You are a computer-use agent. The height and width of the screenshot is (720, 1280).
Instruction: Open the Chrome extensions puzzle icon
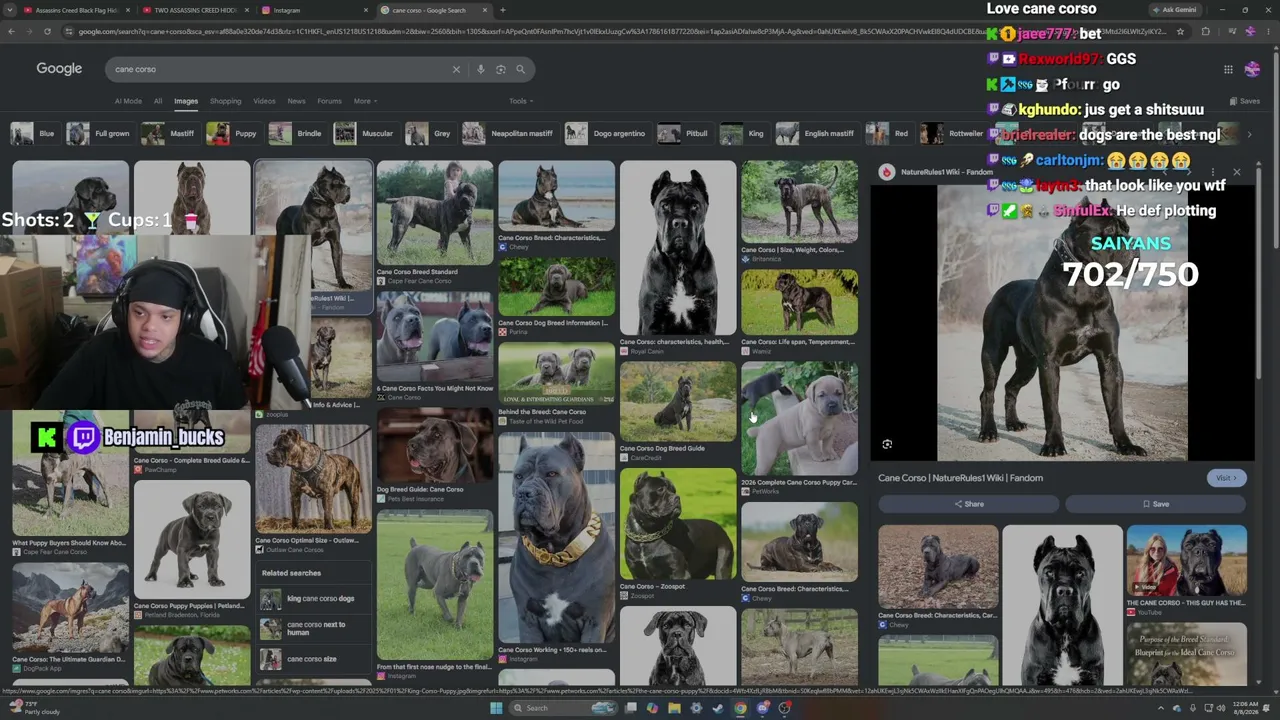pos(1205,31)
